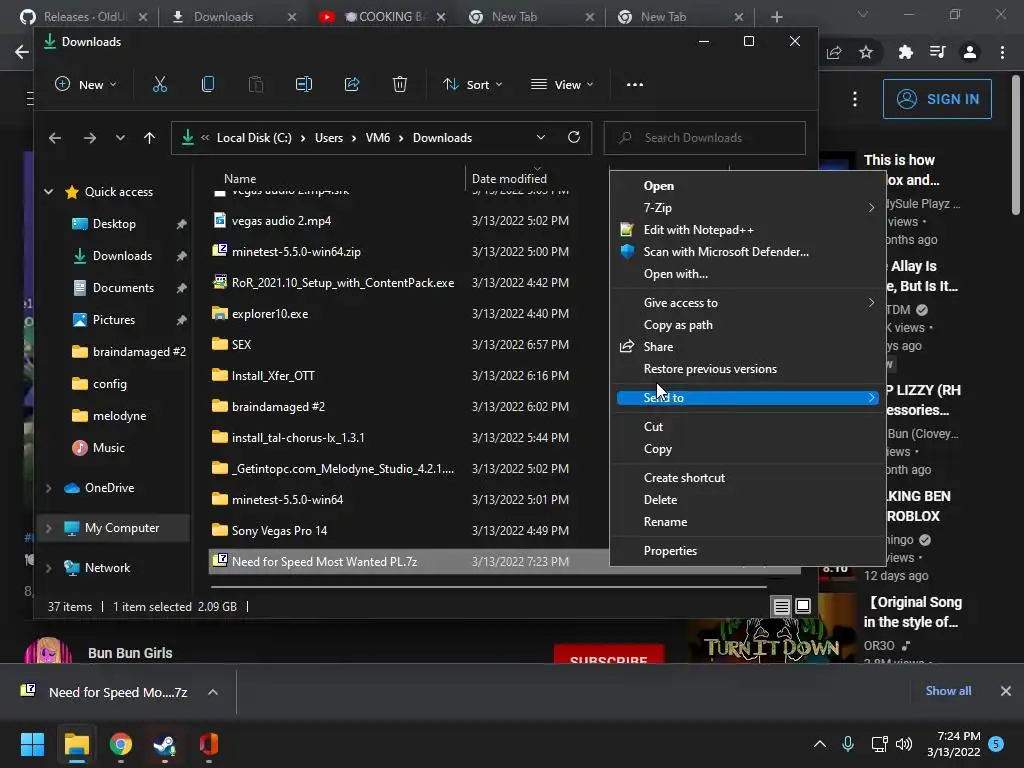Switch to large thumbnails view icon
The image size is (1024, 768).
pos(803,607)
